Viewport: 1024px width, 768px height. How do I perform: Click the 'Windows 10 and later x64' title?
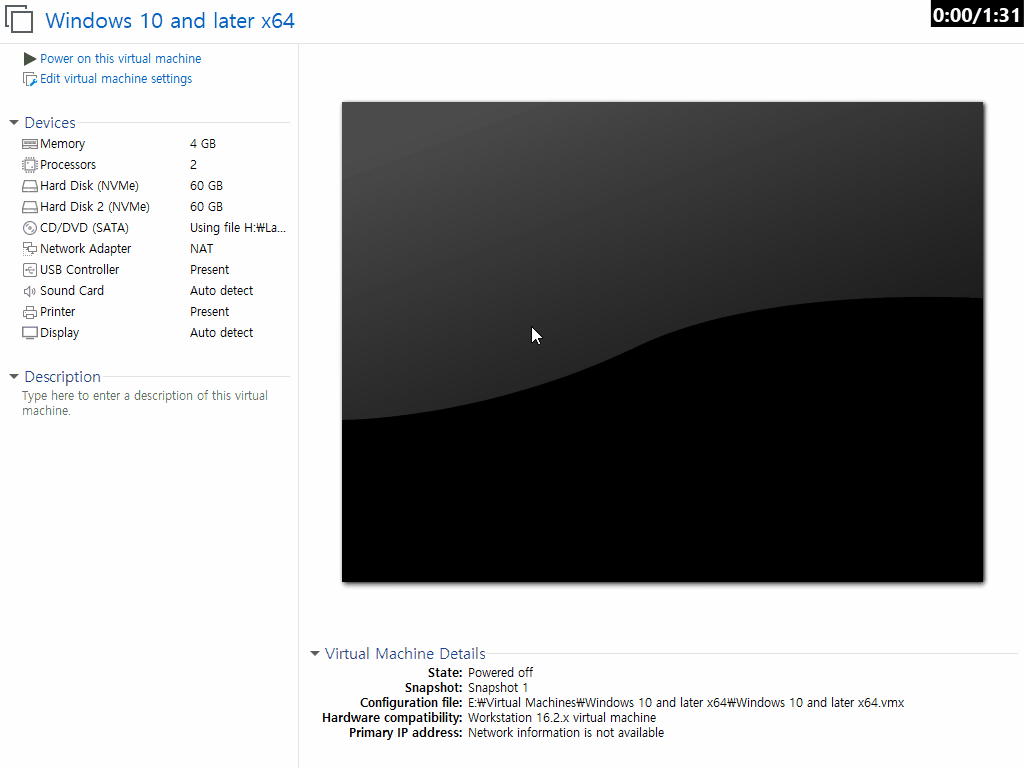(170, 21)
